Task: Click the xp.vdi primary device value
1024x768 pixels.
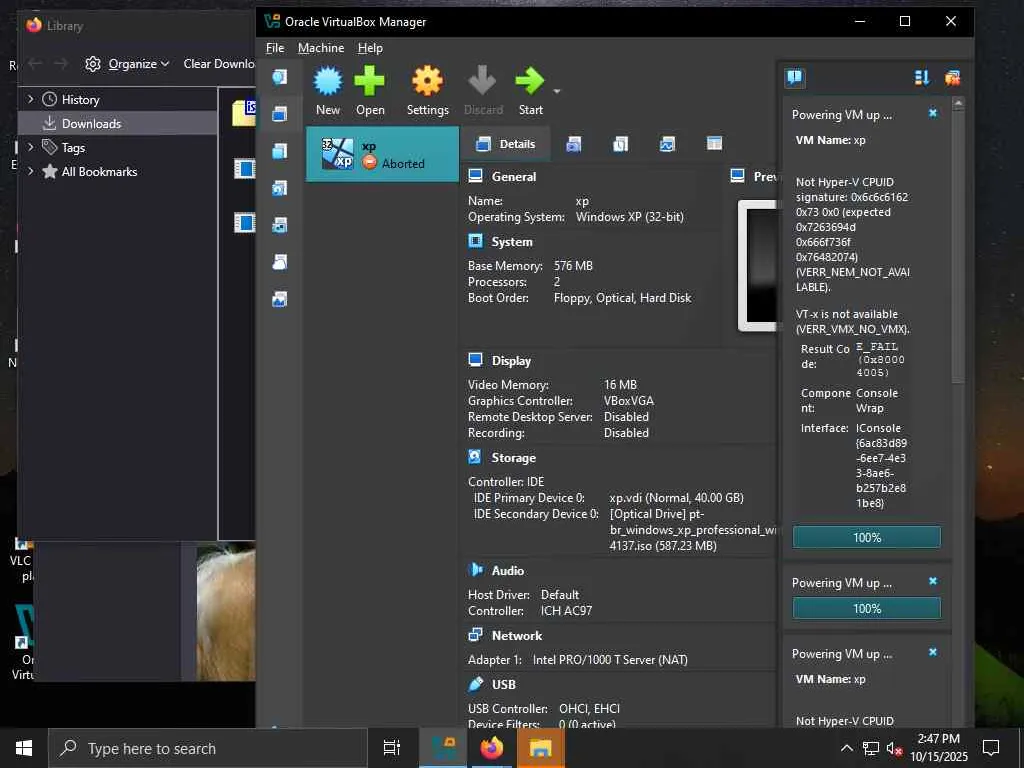Action: (676, 498)
